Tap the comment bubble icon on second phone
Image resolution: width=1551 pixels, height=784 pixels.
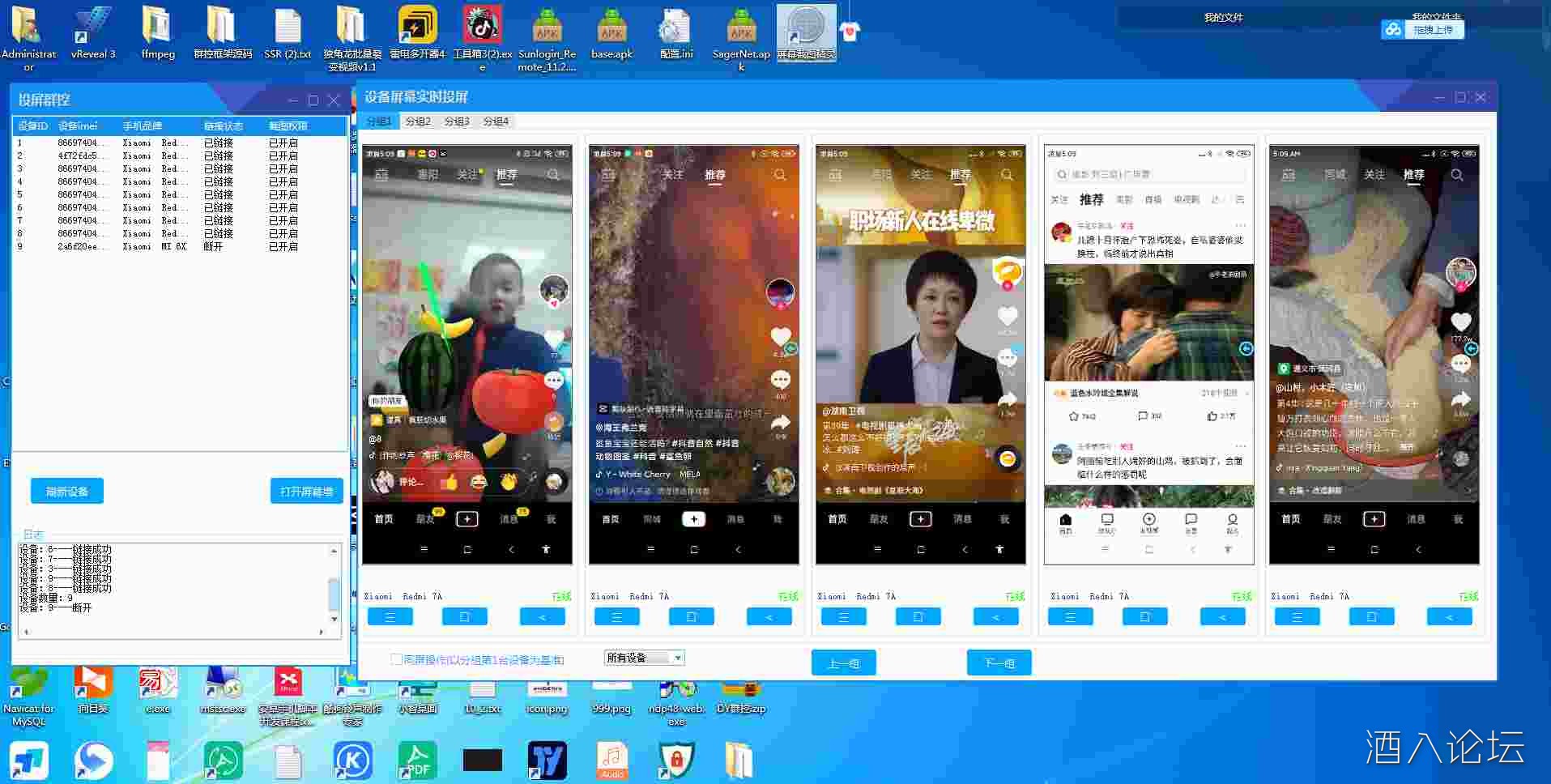[780, 379]
